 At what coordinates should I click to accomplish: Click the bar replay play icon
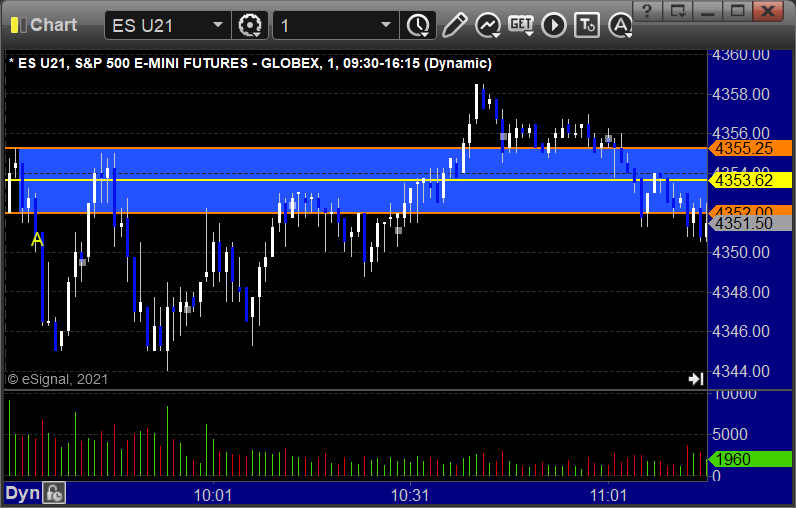(x=553, y=25)
